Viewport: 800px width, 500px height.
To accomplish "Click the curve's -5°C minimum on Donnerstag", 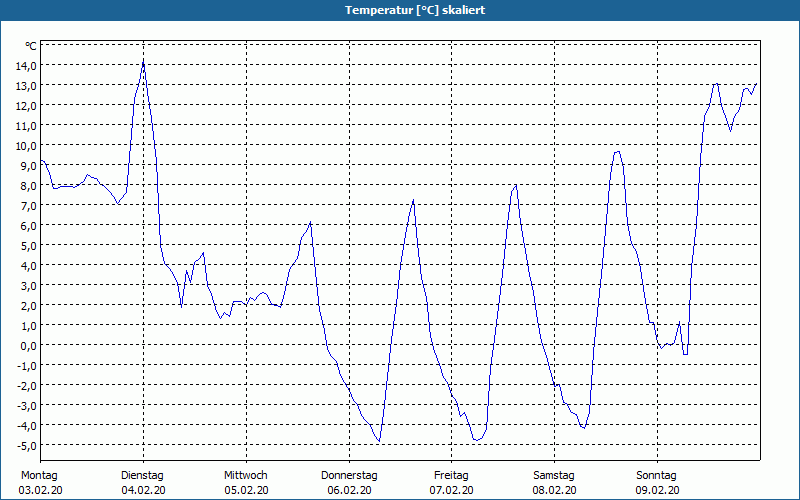I will (x=379, y=440).
